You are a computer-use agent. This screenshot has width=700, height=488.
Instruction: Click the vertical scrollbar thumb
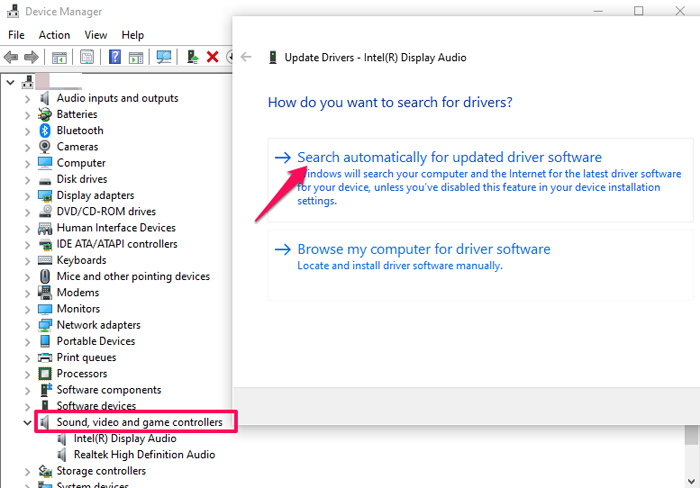692,435
